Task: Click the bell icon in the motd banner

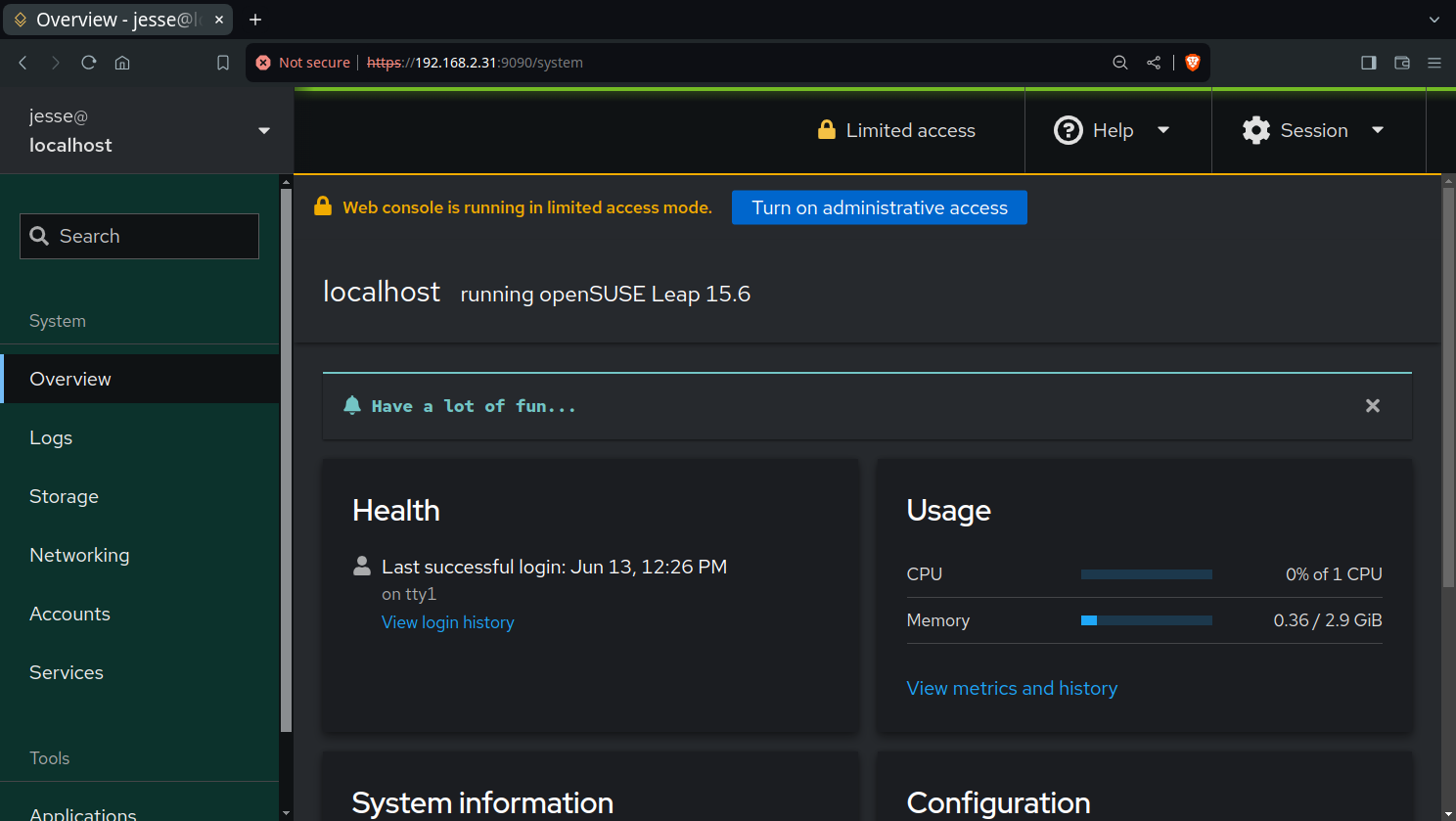Action: coord(352,405)
